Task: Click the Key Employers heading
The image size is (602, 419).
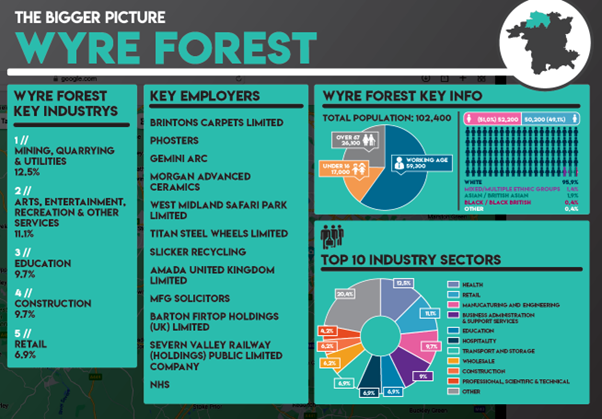Action: (x=205, y=96)
